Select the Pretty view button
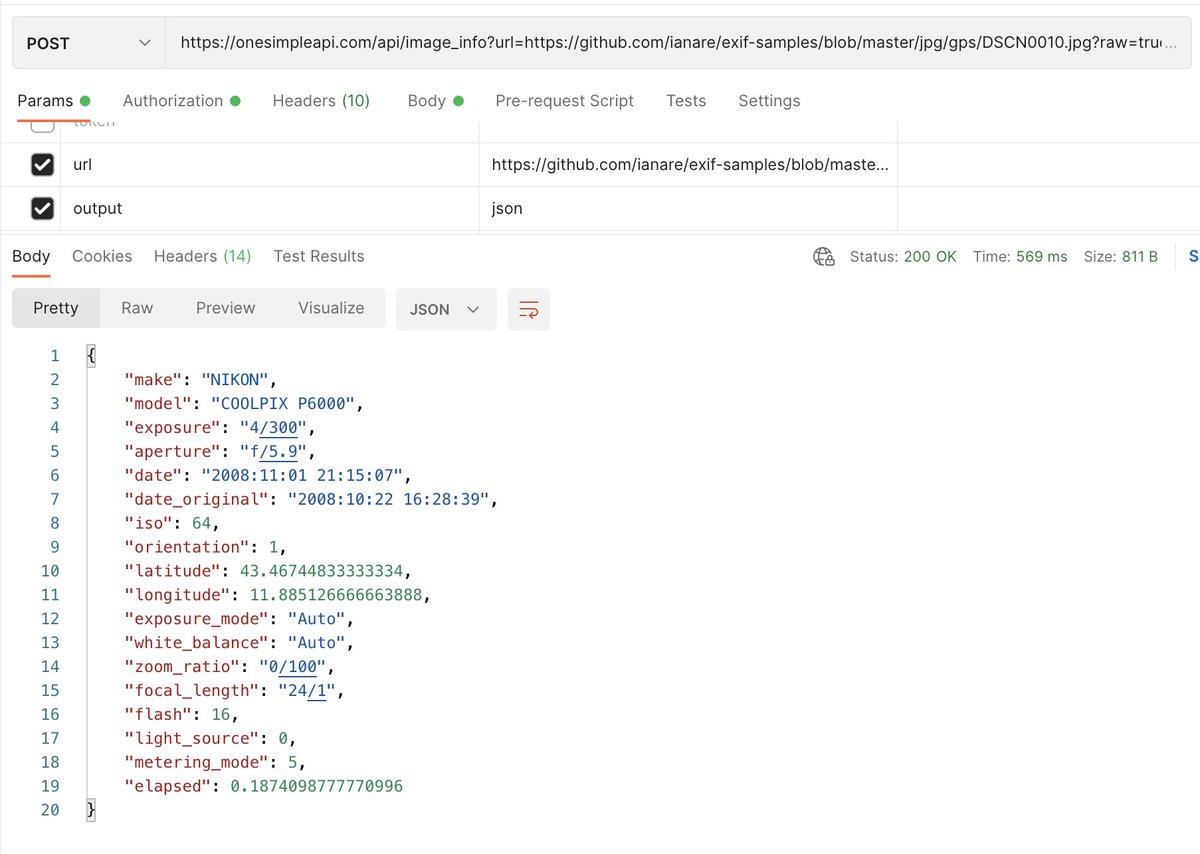 point(56,308)
